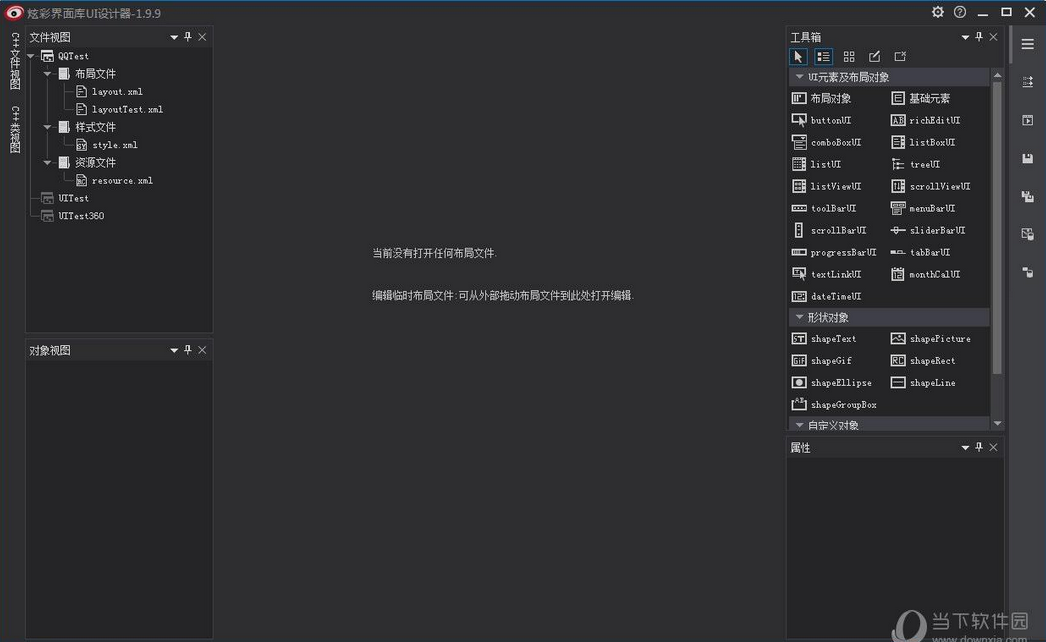Collapse the QQTest project node

(31, 57)
